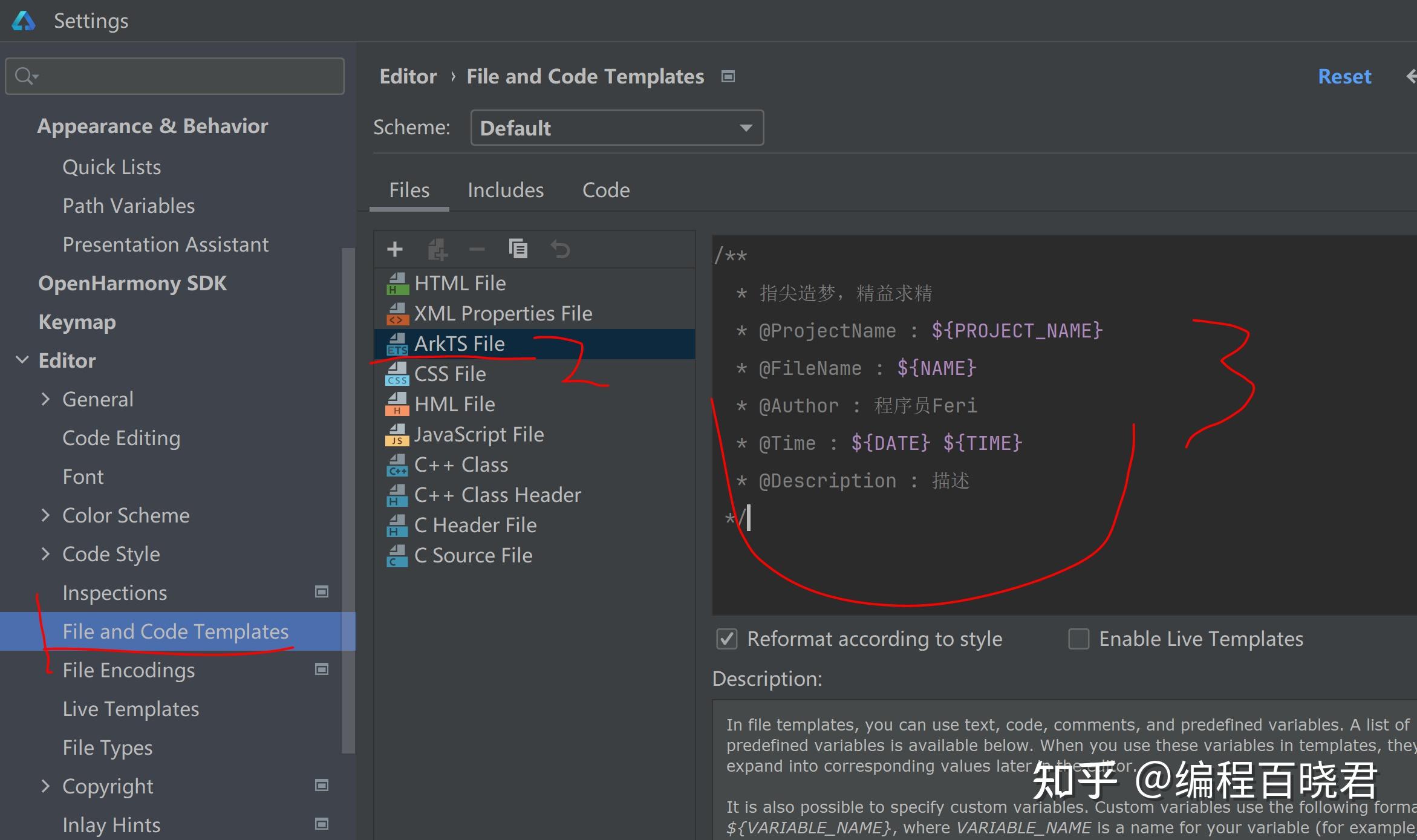Screen dimensions: 1417x840
Task: Open the Live Templates settings page
Action: click(x=131, y=709)
